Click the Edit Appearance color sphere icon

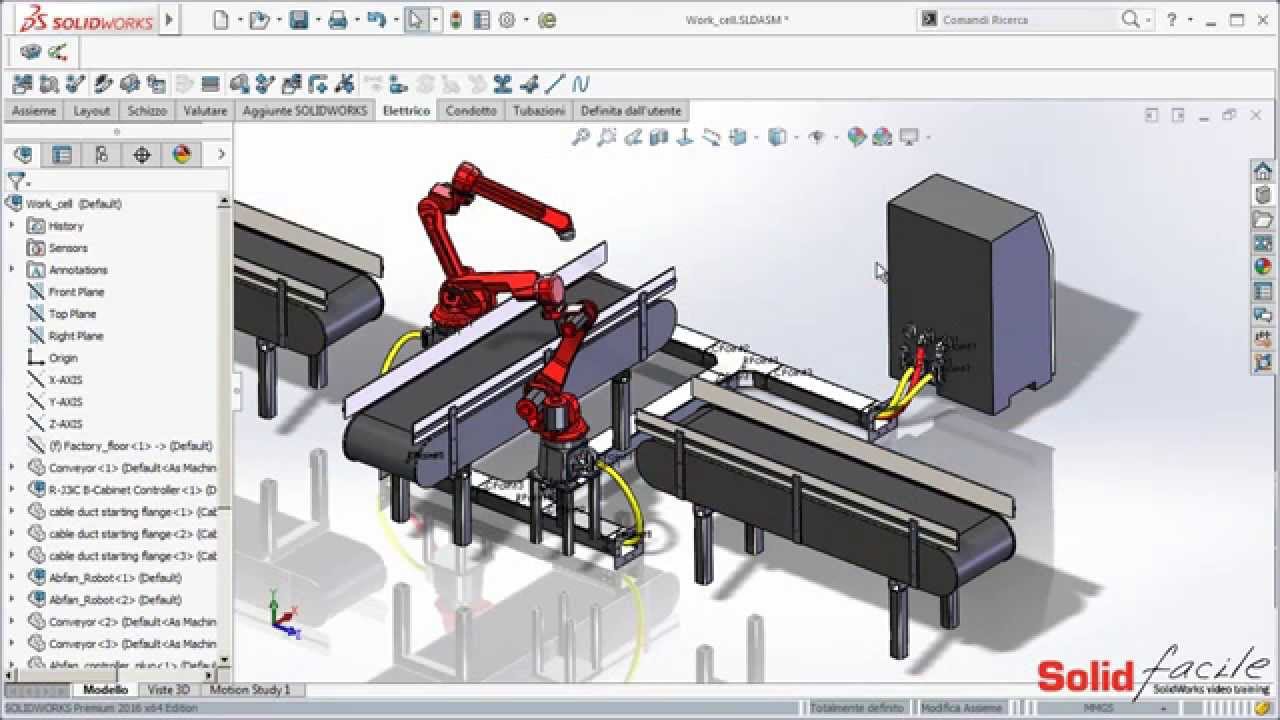coord(856,137)
